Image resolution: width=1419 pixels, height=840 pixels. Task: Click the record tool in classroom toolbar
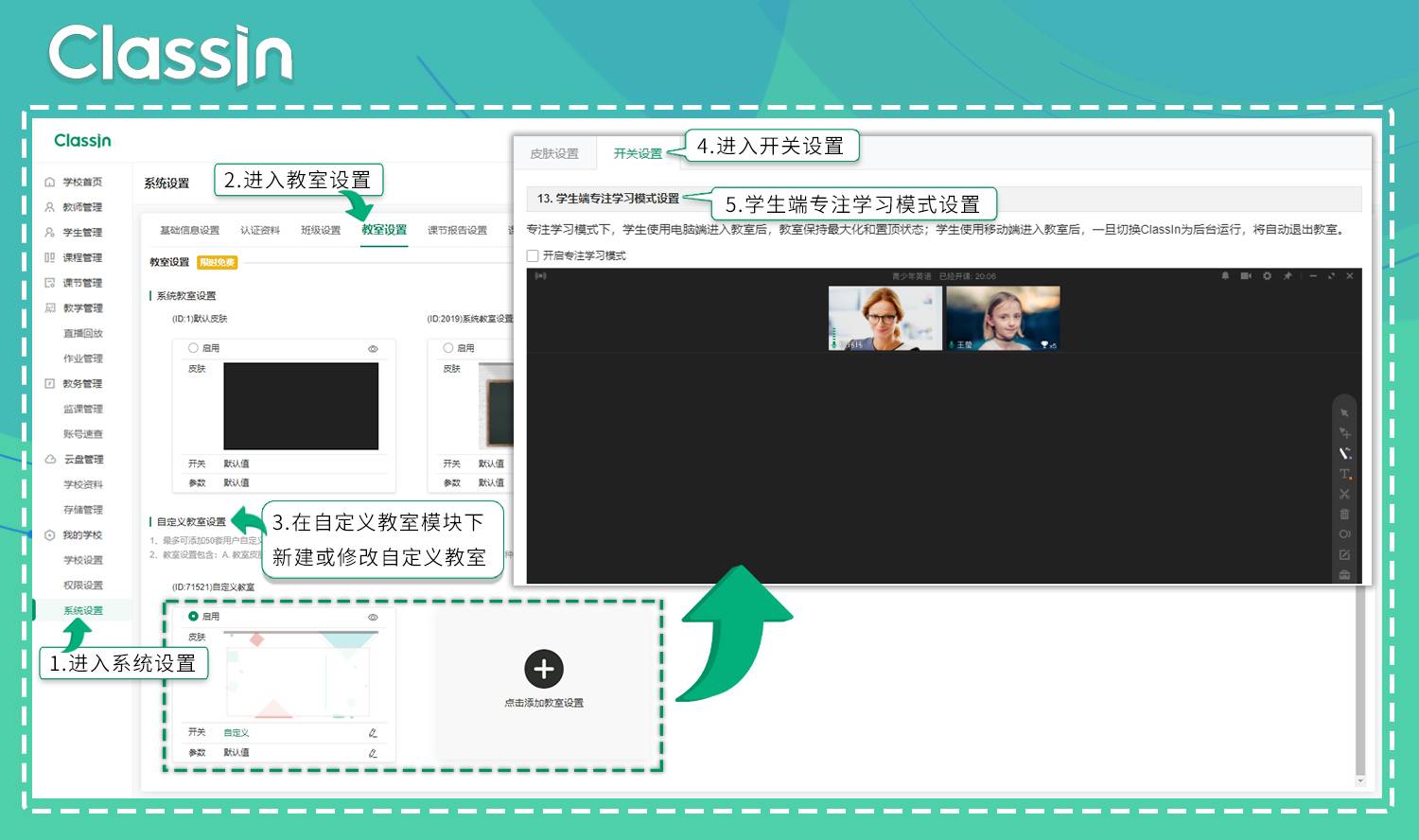pyautogui.click(x=1344, y=534)
